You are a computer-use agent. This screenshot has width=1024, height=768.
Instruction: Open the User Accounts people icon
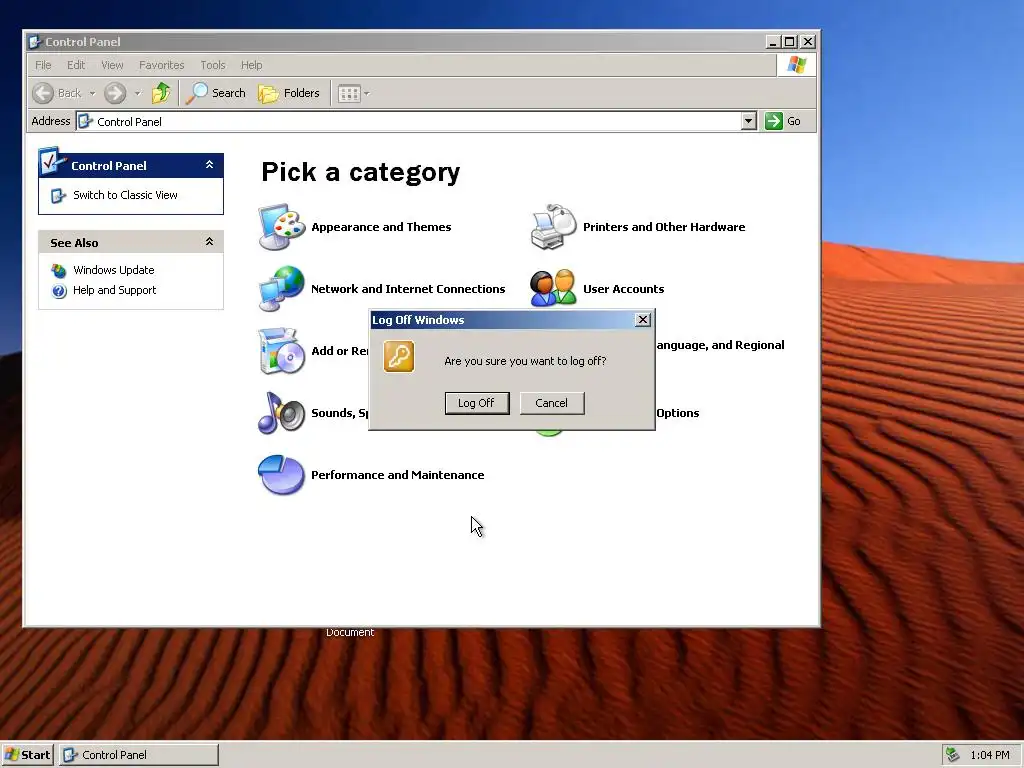tap(554, 289)
